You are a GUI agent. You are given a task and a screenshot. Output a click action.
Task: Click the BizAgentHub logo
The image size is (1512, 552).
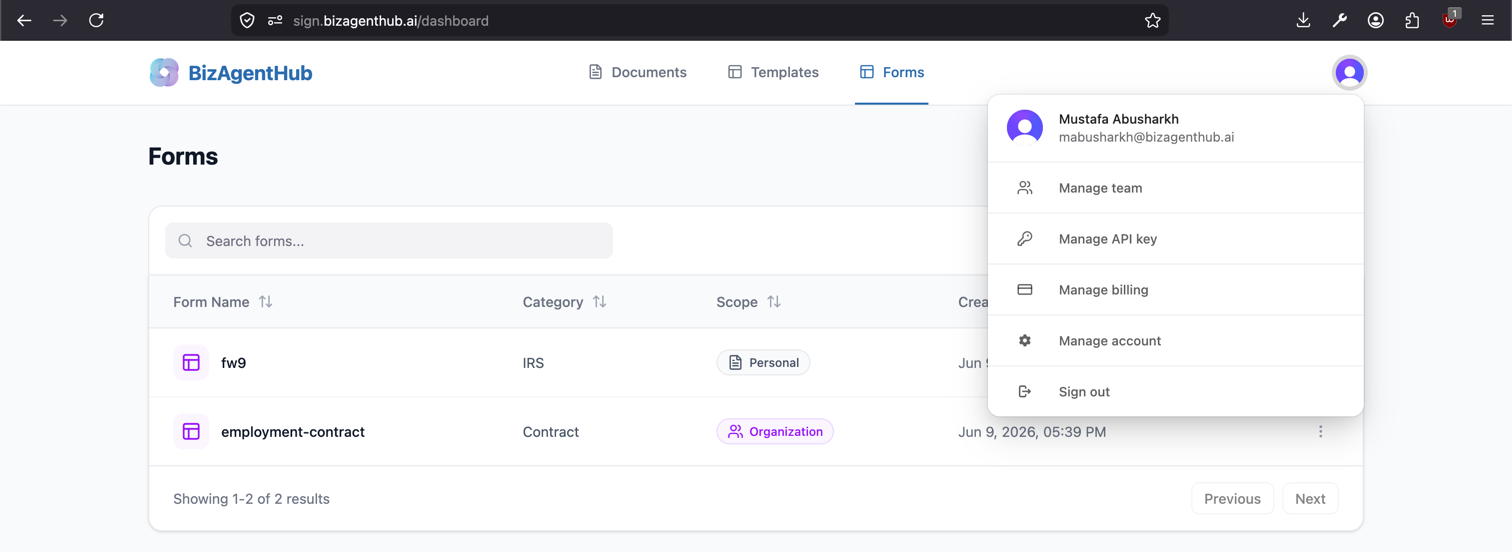point(164,72)
